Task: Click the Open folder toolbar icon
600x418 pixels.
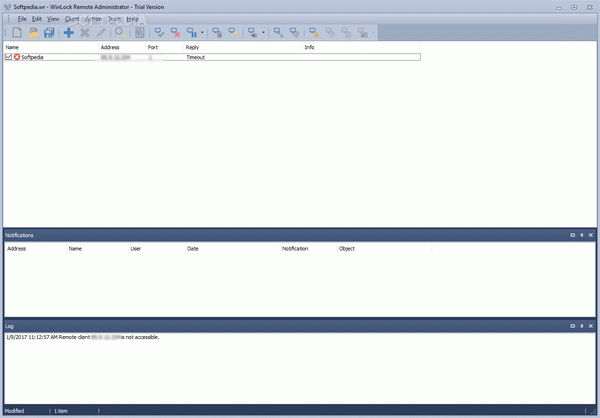Action: coord(33,33)
